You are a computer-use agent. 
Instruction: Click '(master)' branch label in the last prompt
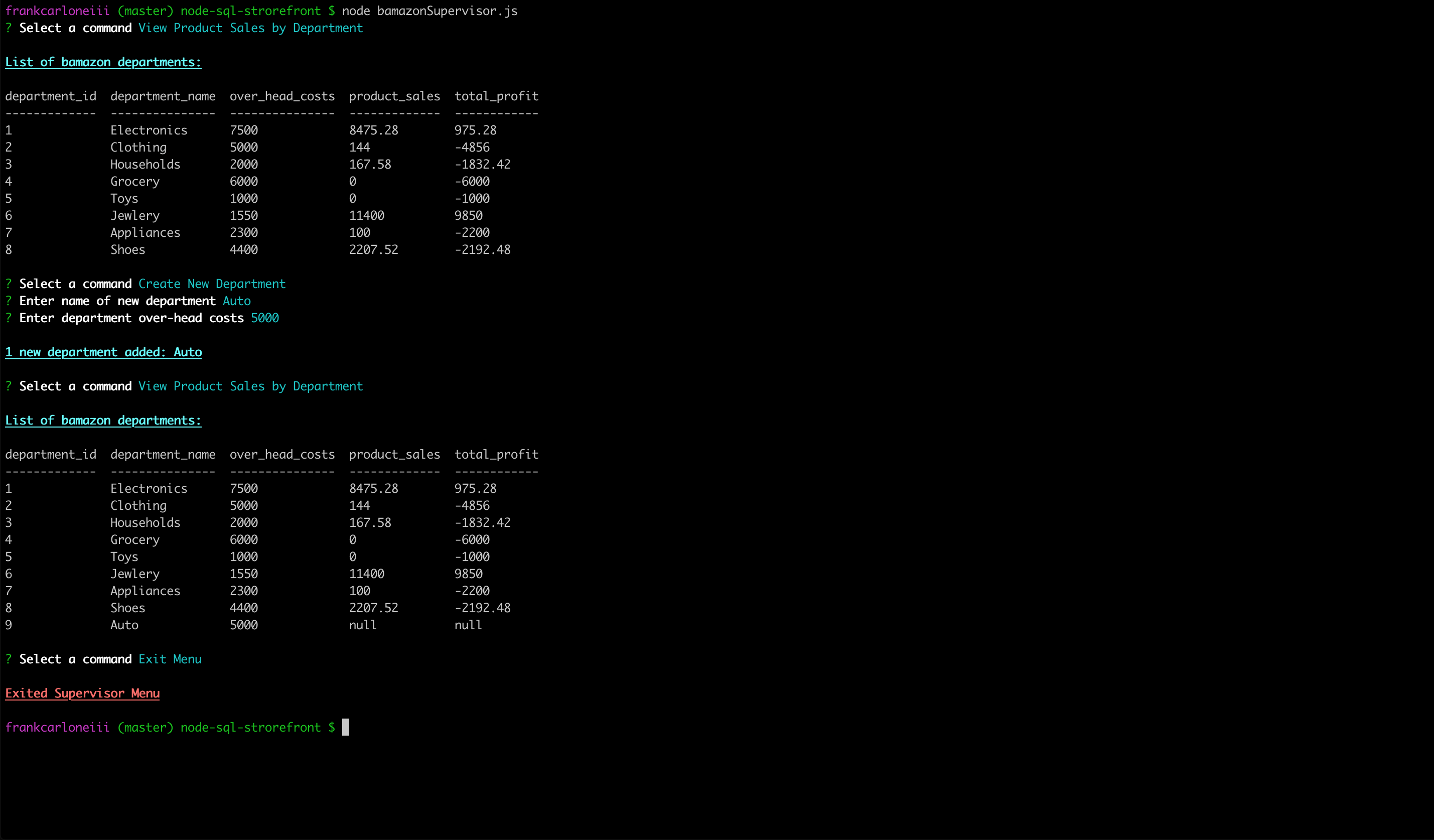(x=145, y=727)
